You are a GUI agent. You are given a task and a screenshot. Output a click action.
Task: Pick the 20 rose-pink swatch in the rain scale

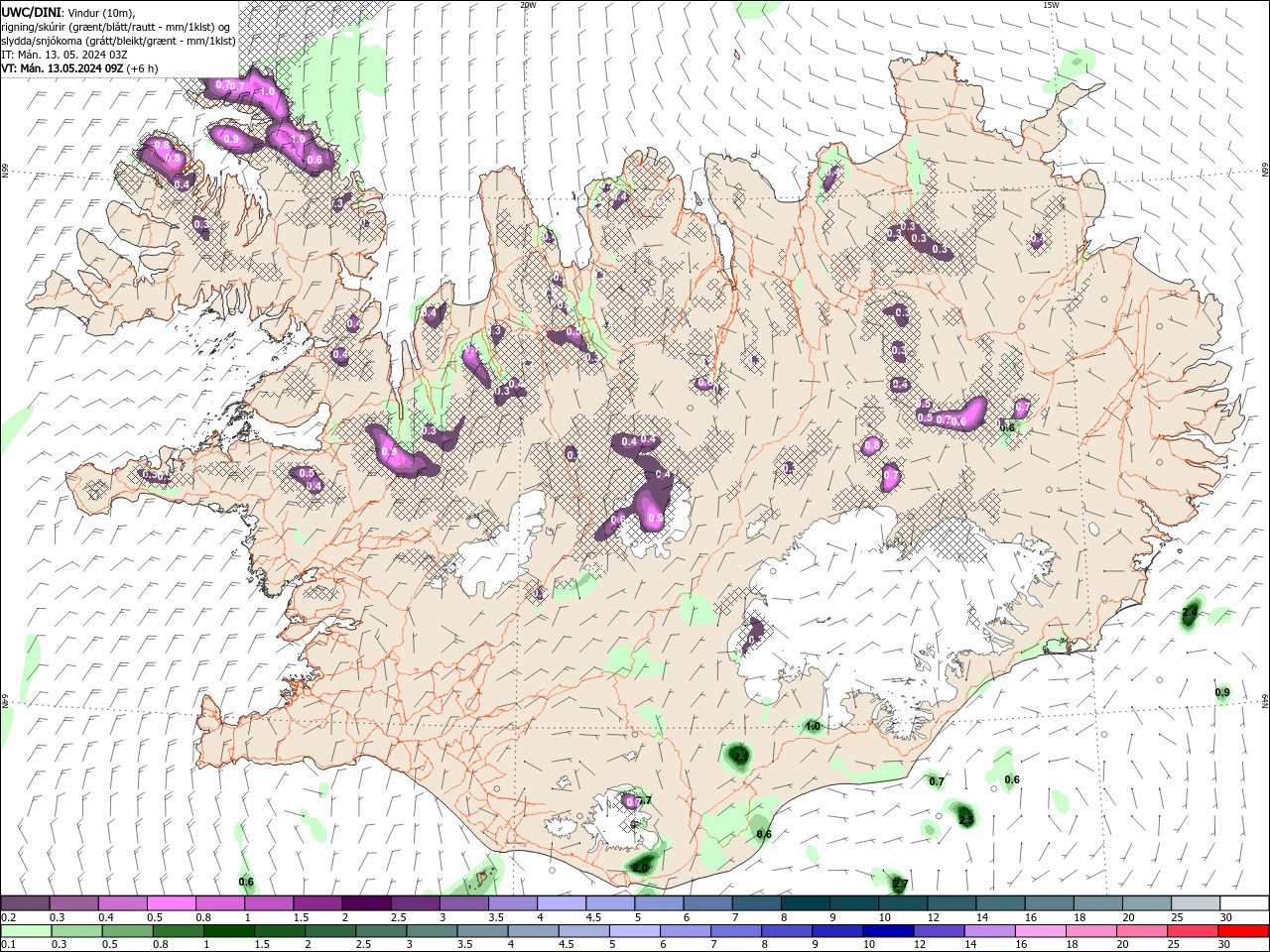1141,931
